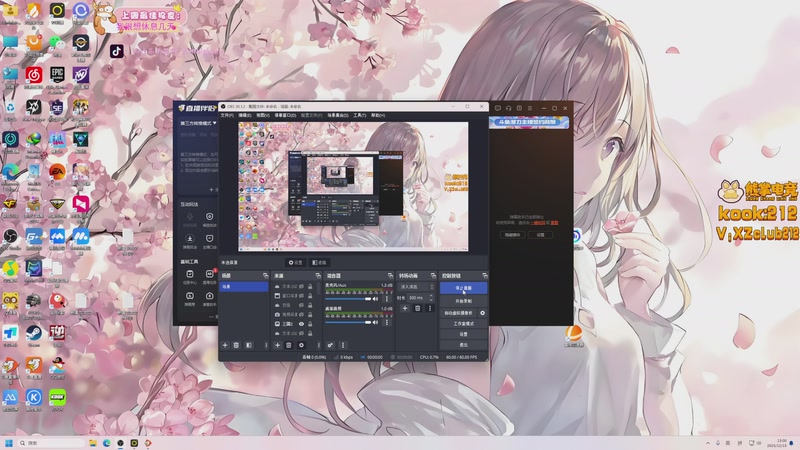Open the Audio Mixer toolbar three-dot menu
This screenshot has width=800, height=450.
tap(343, 345)
